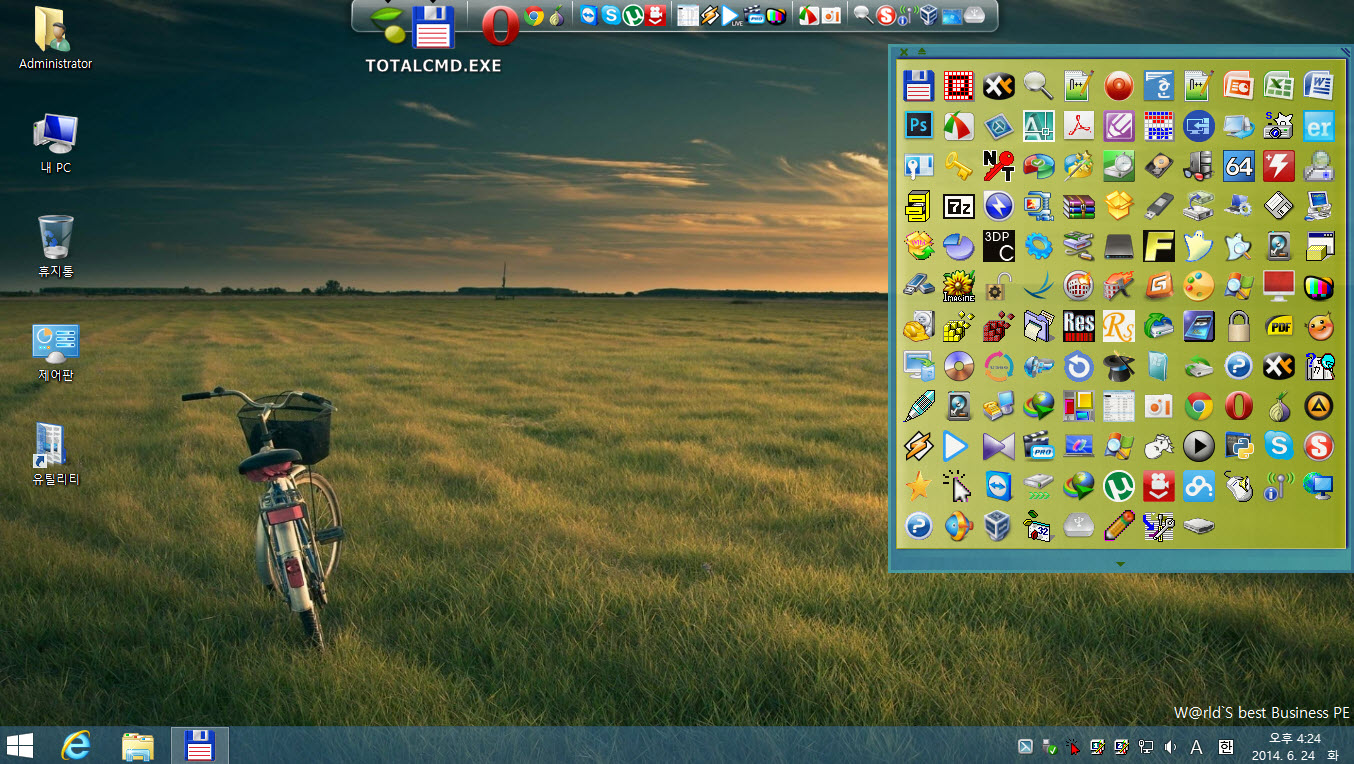Image resolution: width=1354 pixels, height=764 pixels.
Task: Open Chrome in the top dock
Action: coord(534,16)
